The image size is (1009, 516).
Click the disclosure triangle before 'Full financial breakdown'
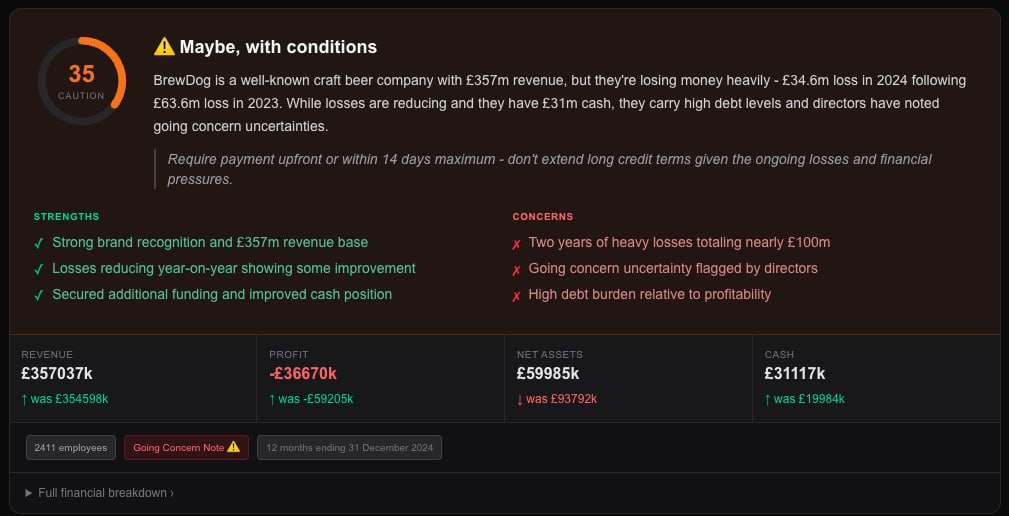pos(28,493)
